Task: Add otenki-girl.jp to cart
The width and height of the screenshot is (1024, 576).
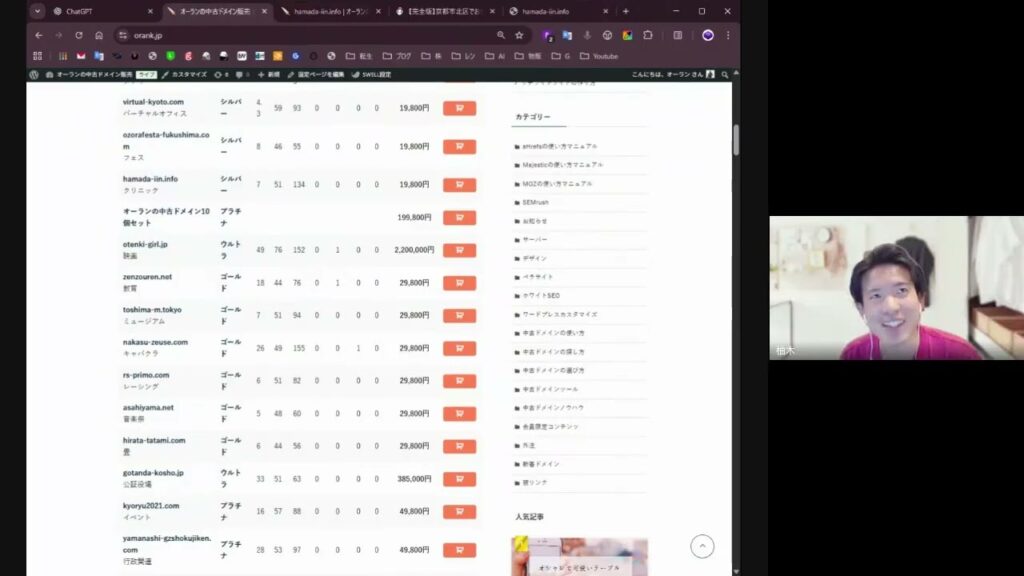Action: pyautogui.click(x=459, y=250)
